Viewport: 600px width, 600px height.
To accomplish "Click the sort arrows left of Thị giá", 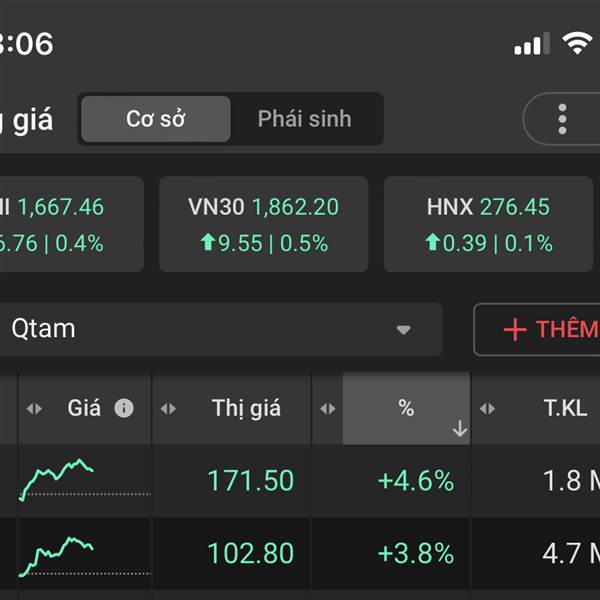I will click(168, 408).
